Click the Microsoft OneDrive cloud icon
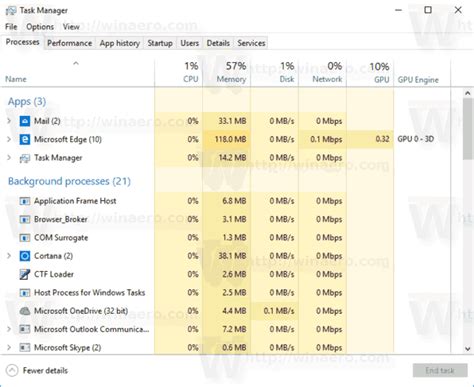This screenshot has height=387, width=474. point(25,311)
